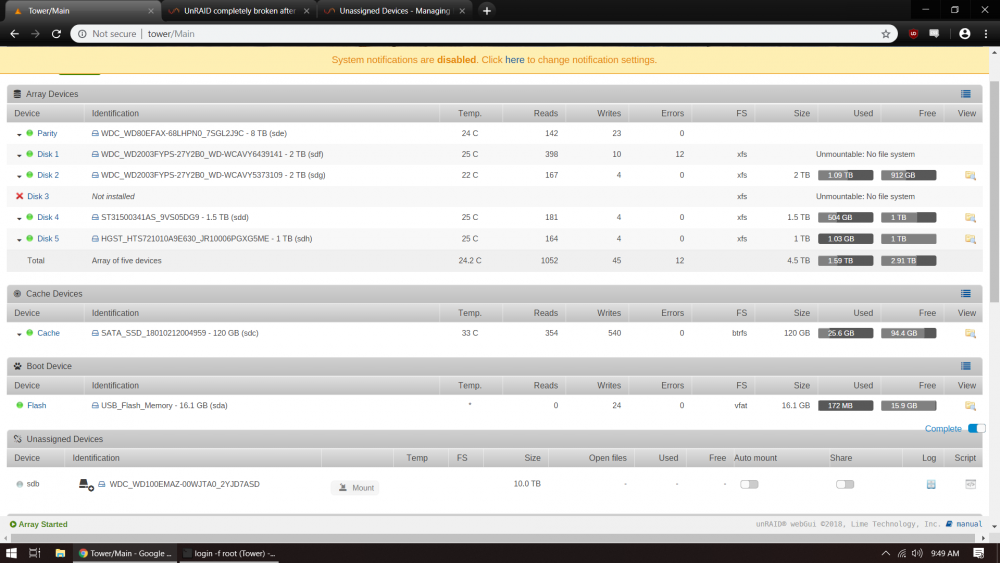
Task: Browse Cache drive contents icon
Action: tap(970, 333)
